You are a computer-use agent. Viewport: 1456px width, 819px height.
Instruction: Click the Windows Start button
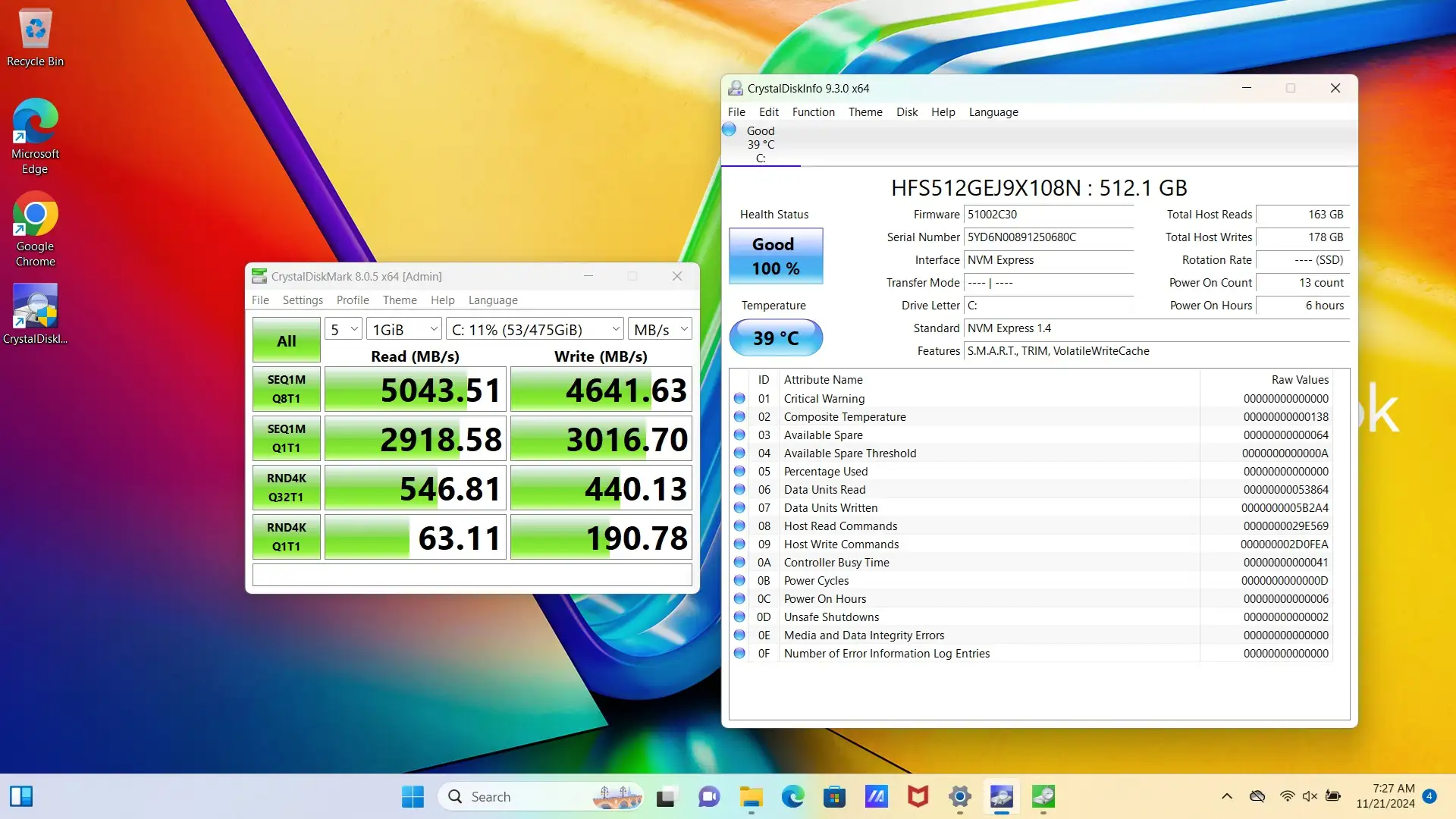(x=413, y=796)
